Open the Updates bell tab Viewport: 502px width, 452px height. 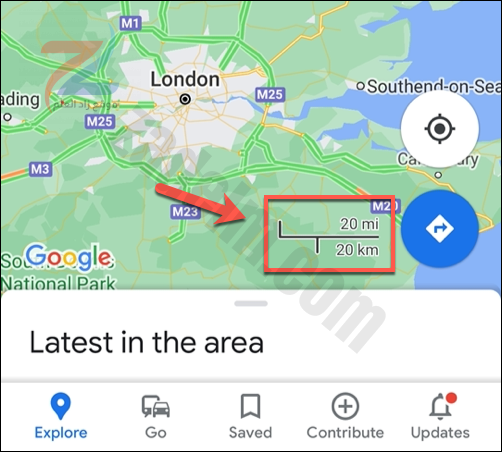(442, 406)
